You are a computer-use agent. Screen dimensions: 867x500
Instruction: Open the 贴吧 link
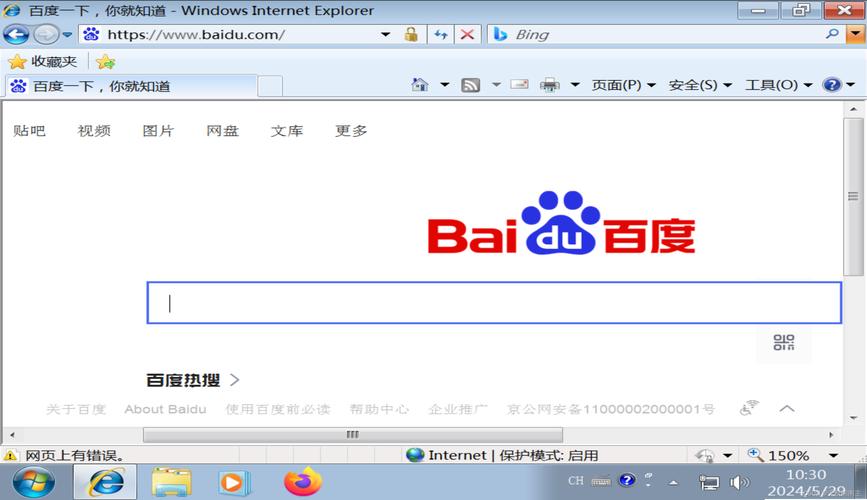[x=29, y=131]
